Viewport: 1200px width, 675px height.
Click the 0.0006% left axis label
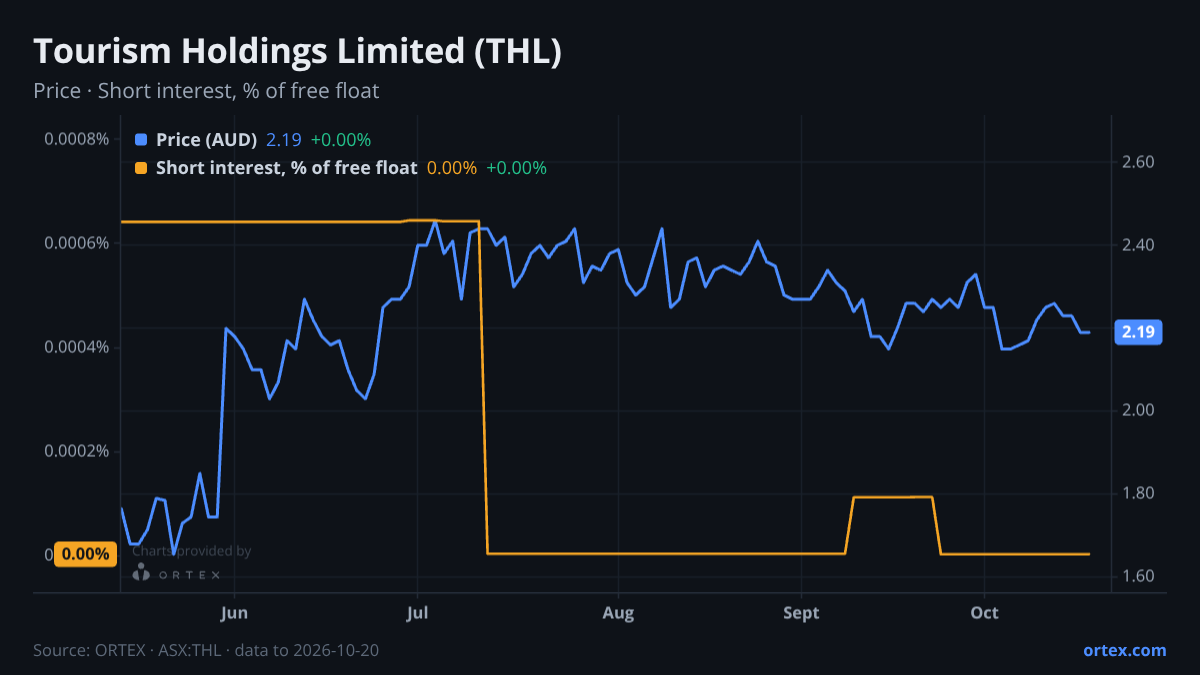[x=77, y=243]
